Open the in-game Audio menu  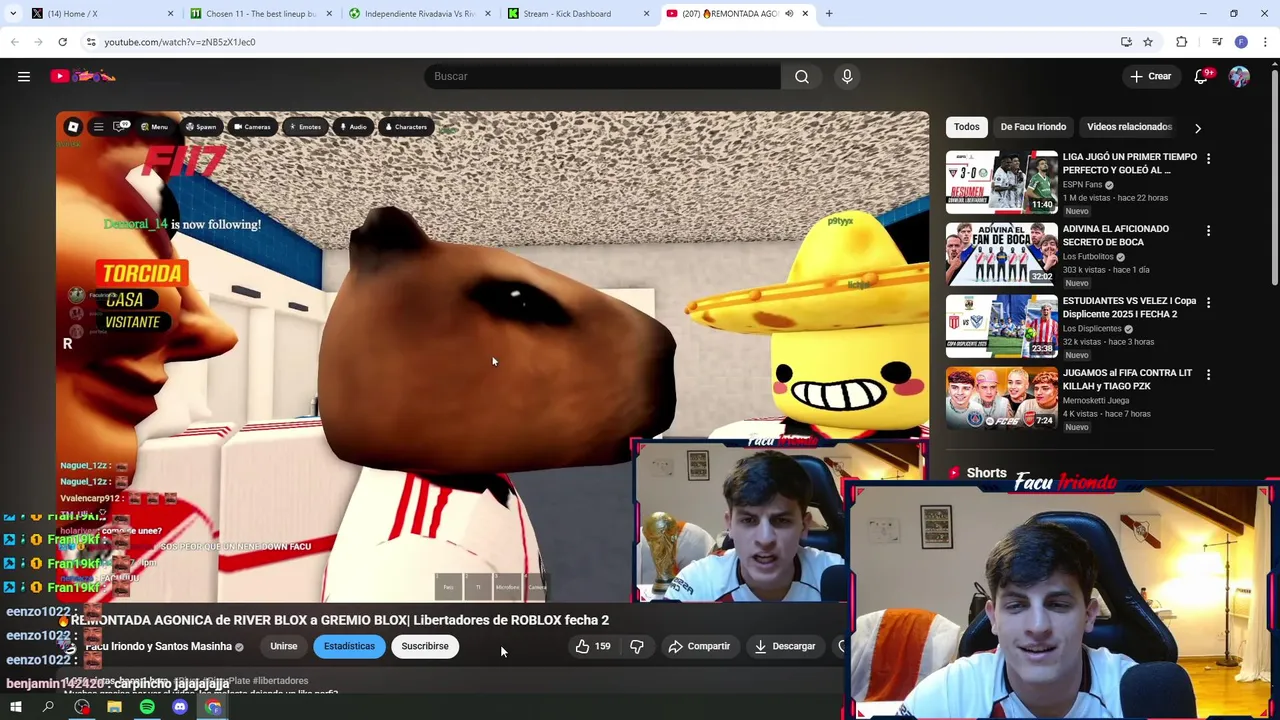tap(354, 127)
